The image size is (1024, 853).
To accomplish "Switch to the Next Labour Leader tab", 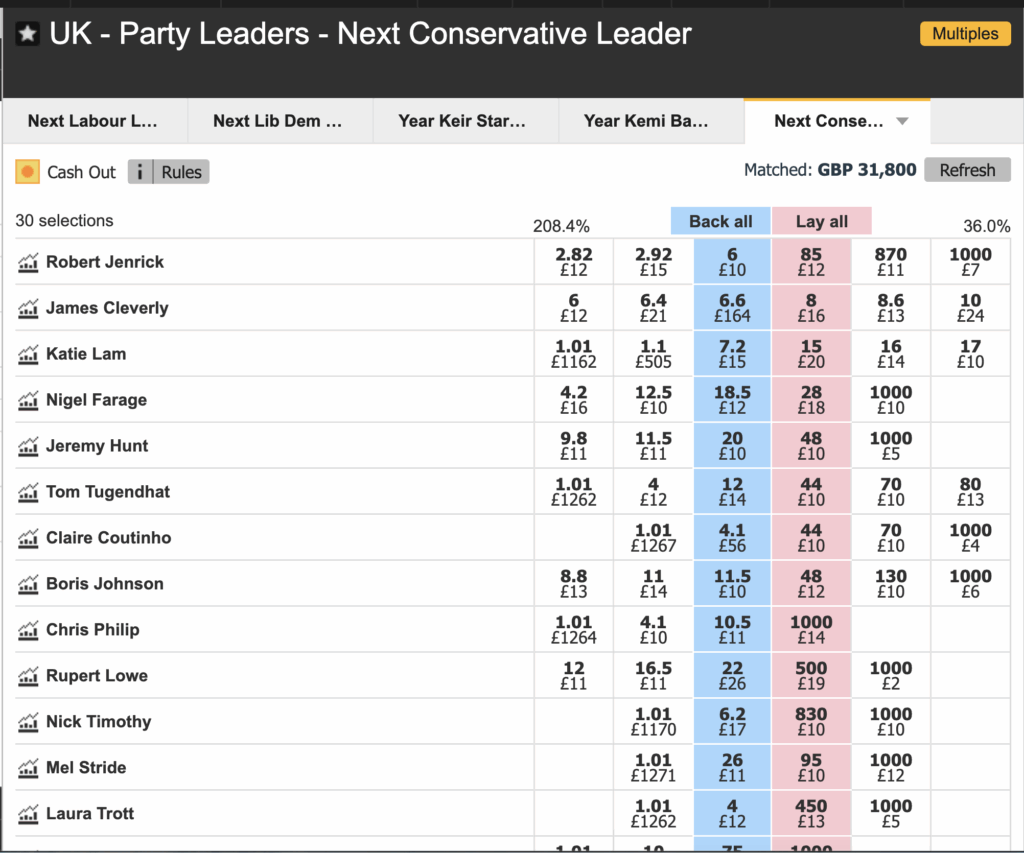I will click(93, 121).
